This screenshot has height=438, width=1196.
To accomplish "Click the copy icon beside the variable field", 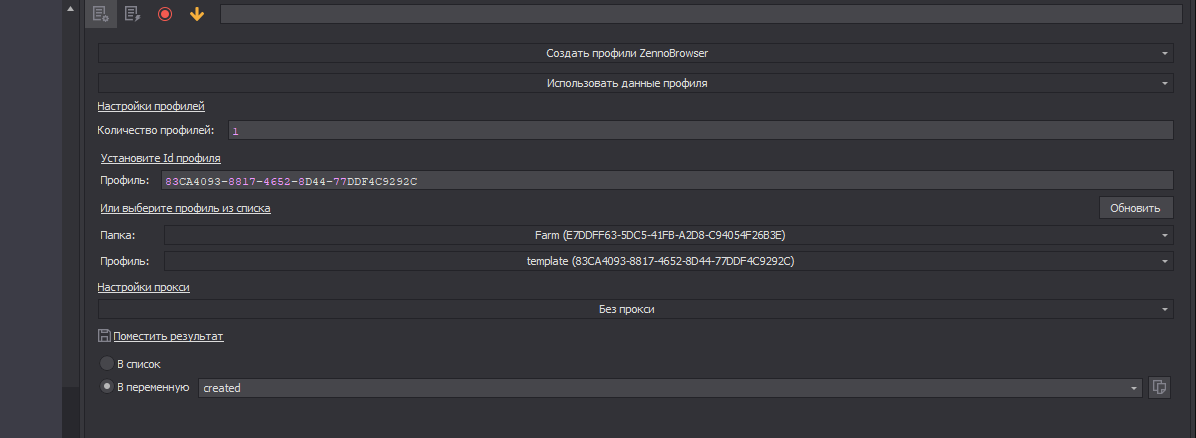I will tap(1160, 387).
